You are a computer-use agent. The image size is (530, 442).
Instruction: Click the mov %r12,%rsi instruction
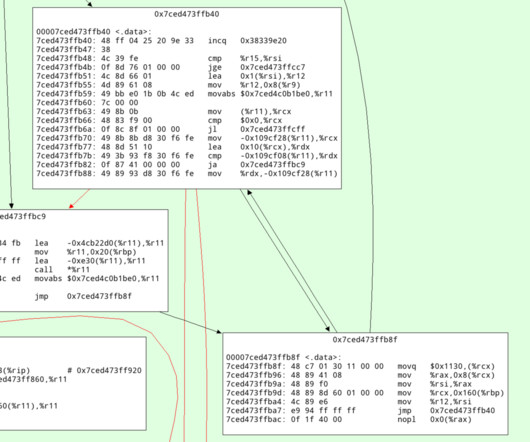point(349,401)
